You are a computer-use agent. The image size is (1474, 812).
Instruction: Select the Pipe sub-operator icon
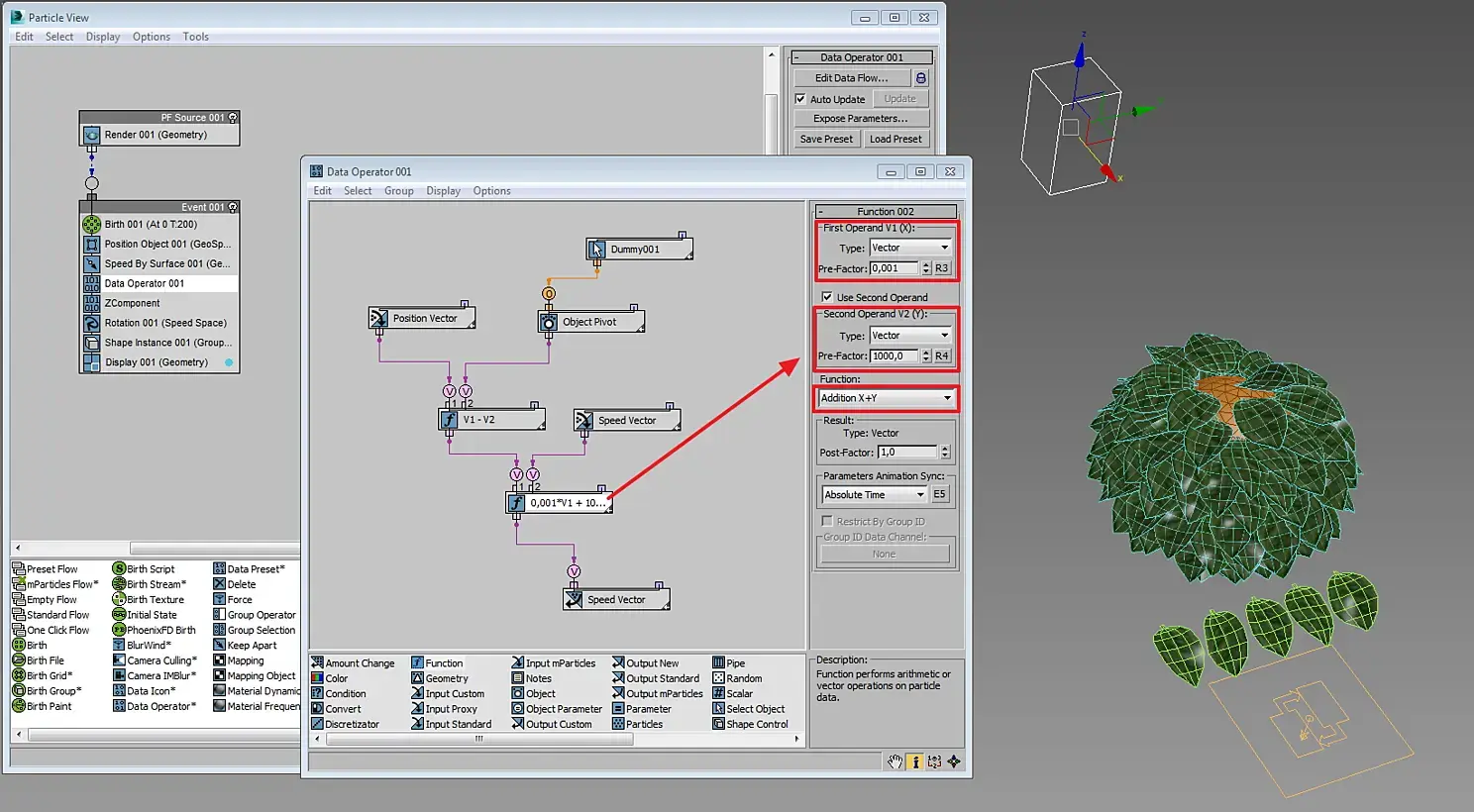718,663
